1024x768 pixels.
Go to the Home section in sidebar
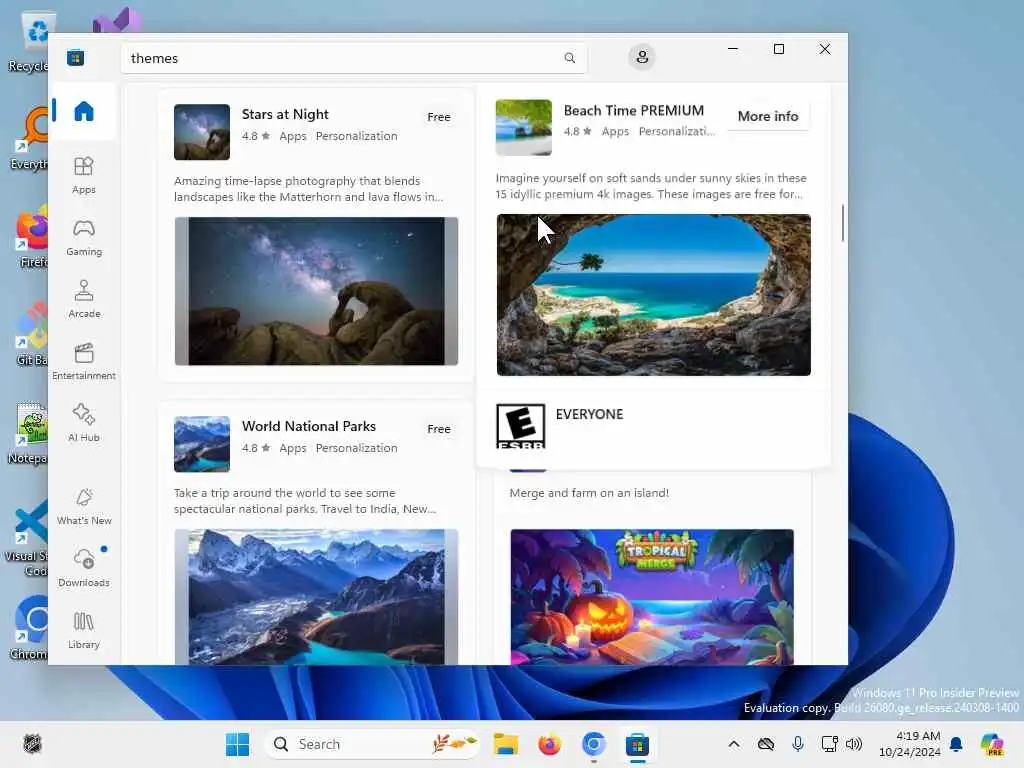[84, 111]
